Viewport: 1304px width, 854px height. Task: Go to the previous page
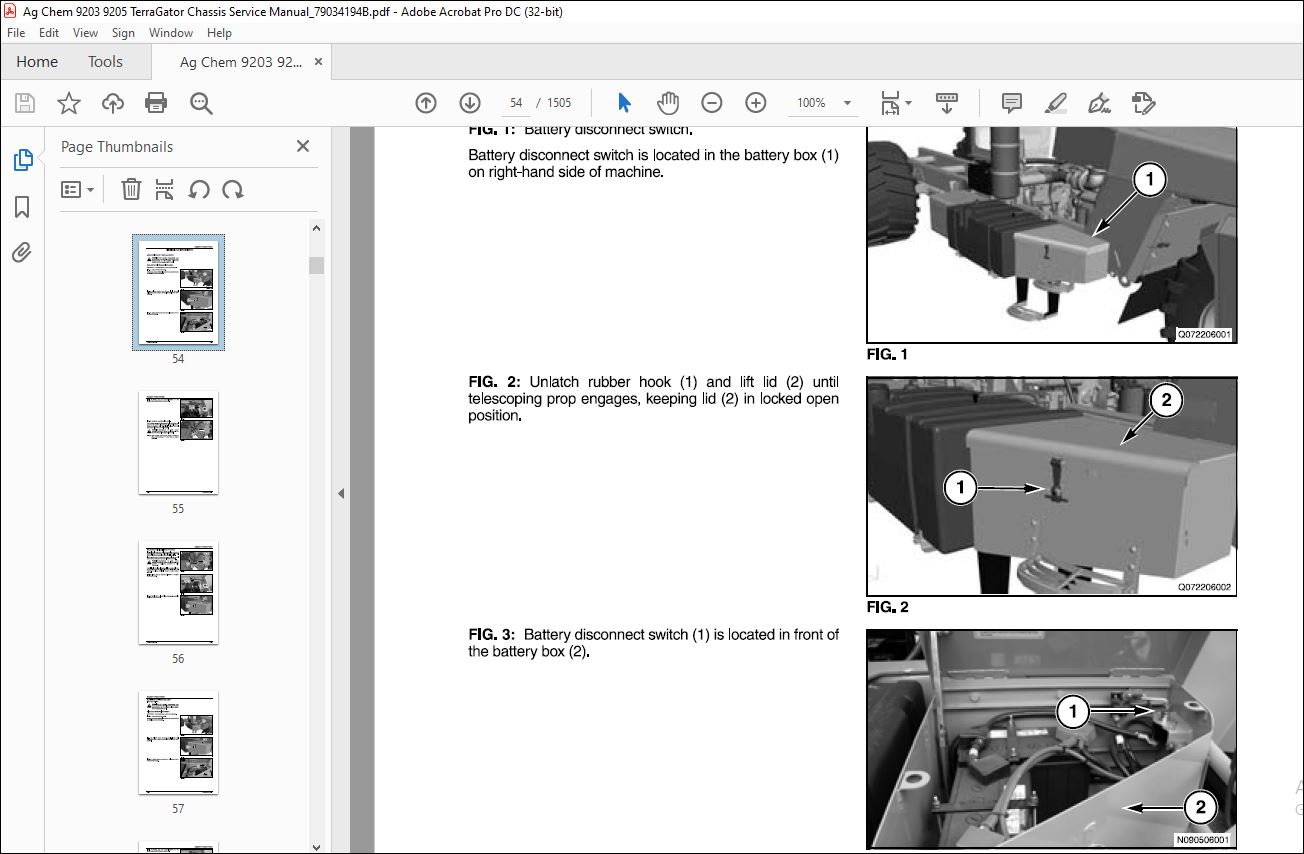click(426, 103)
